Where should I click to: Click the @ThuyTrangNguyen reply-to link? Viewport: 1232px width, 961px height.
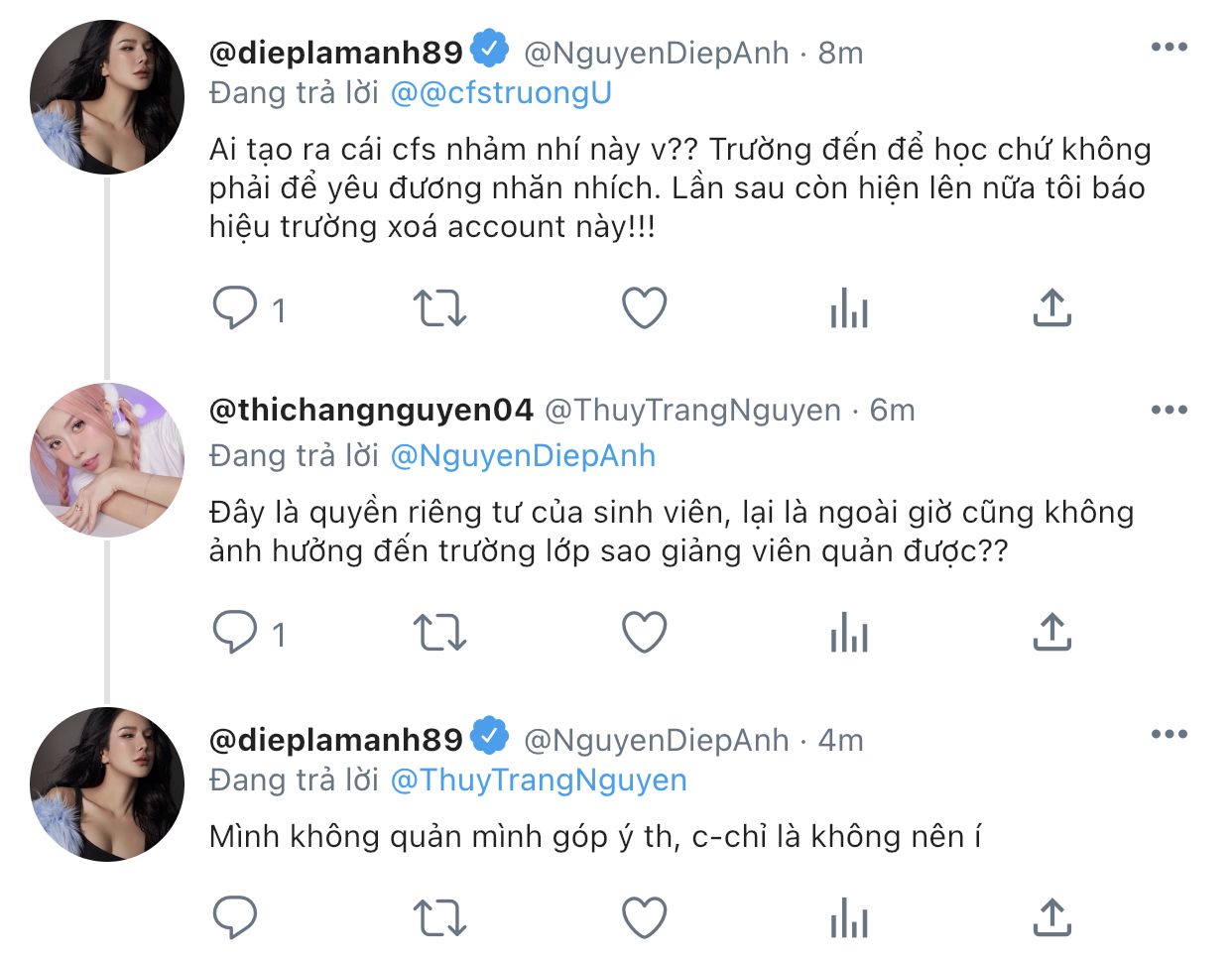[x=539, y=781]
